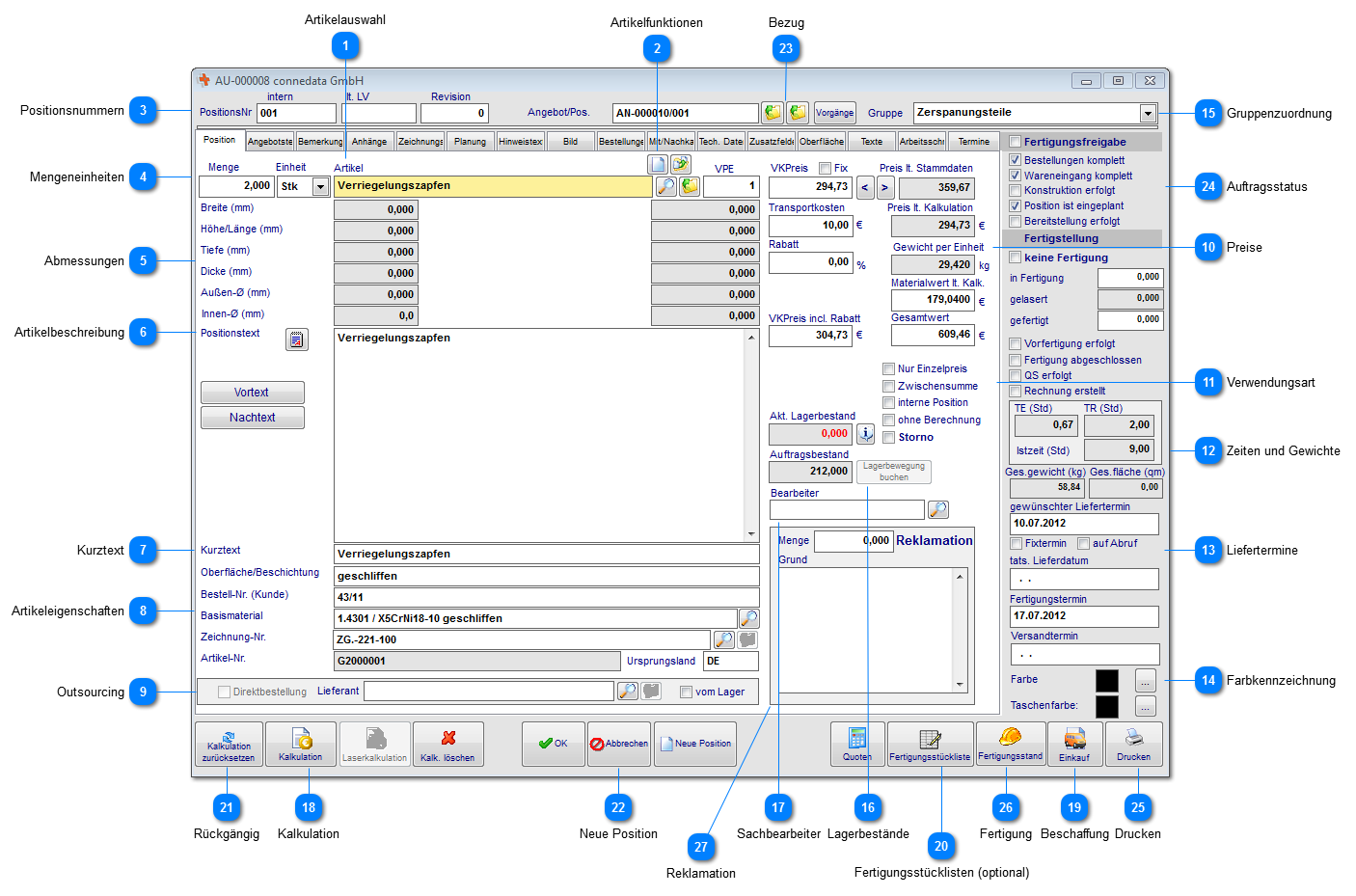
Task: Open the Planung tab
Action: tap(470, 141)
